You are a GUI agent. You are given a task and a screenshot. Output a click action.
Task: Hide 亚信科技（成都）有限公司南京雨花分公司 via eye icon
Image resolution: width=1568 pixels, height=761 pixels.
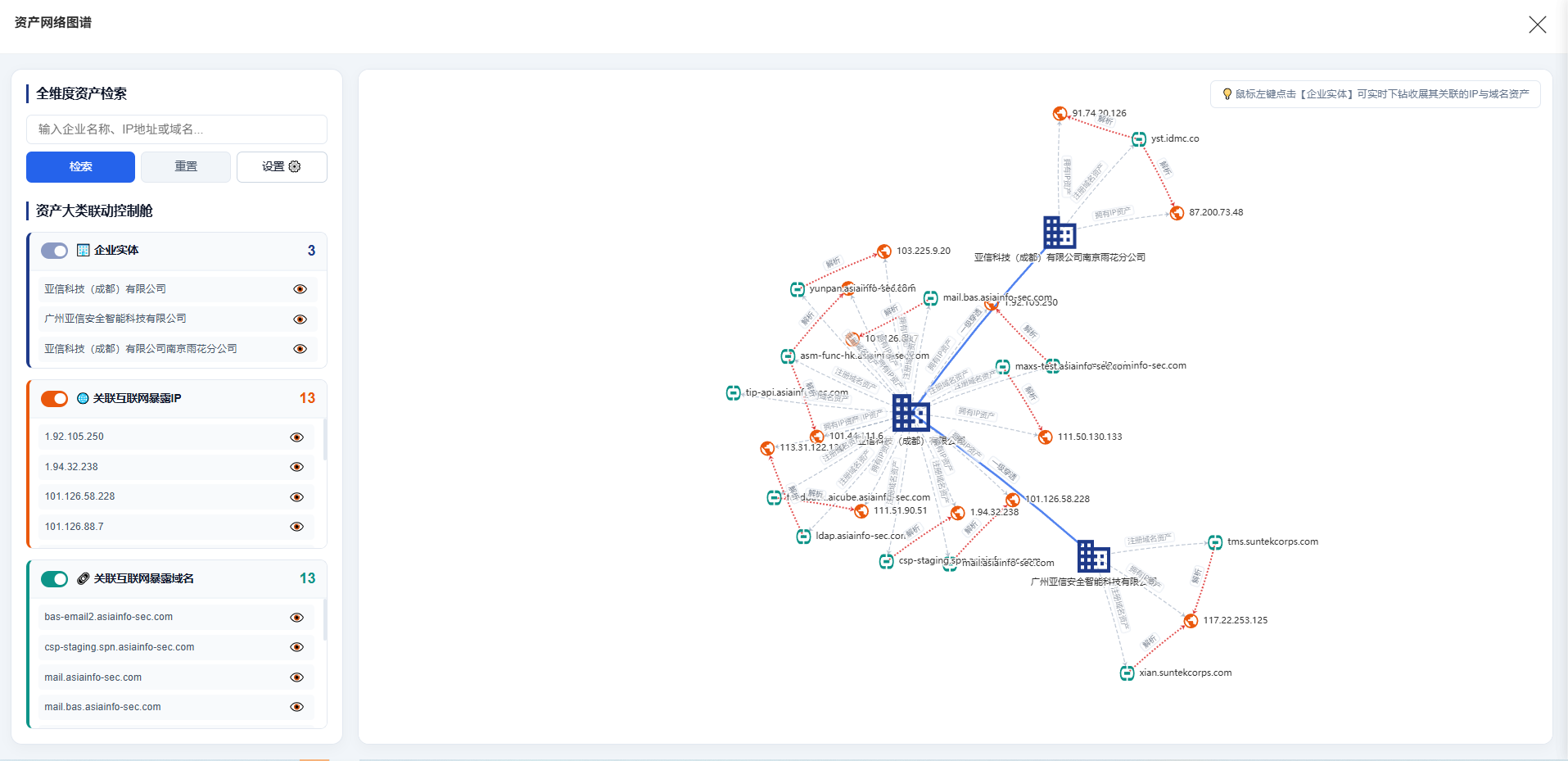[300, 349]
